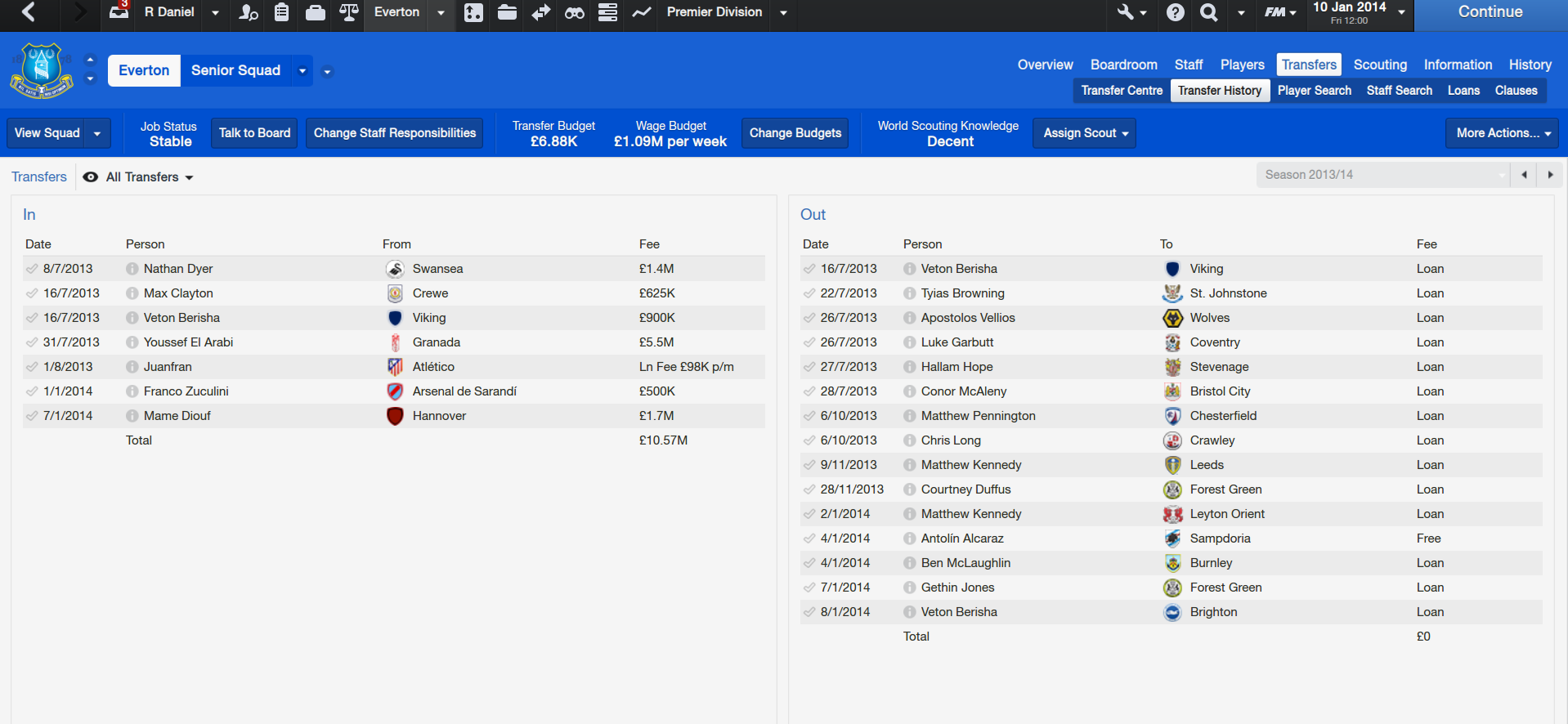Click the Wolves club badge
Viewport: 1568px width, 724px height.
pyautogui.click(x=1172, y=318)
